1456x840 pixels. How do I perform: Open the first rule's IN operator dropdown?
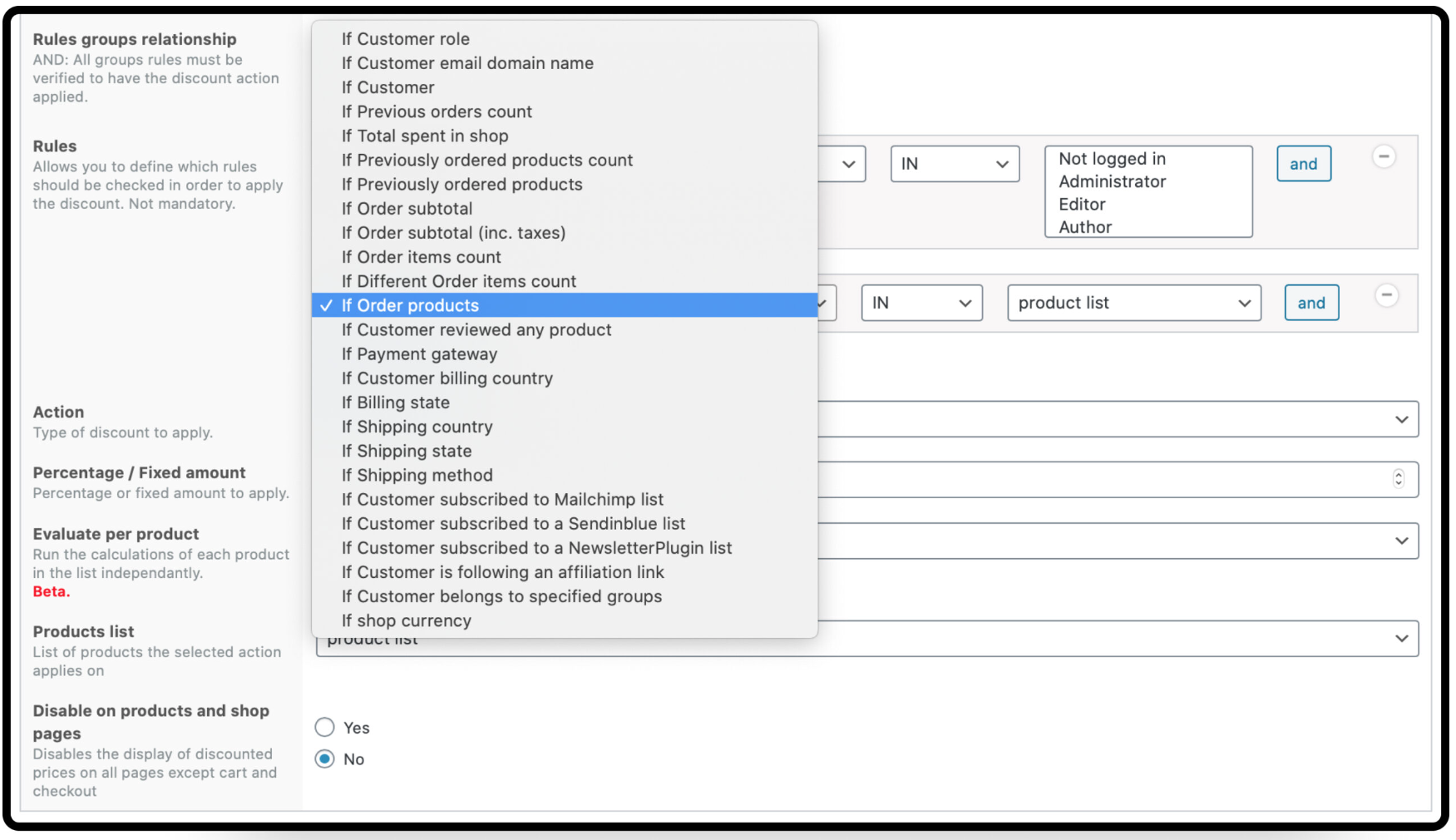[x=954, y=165]
